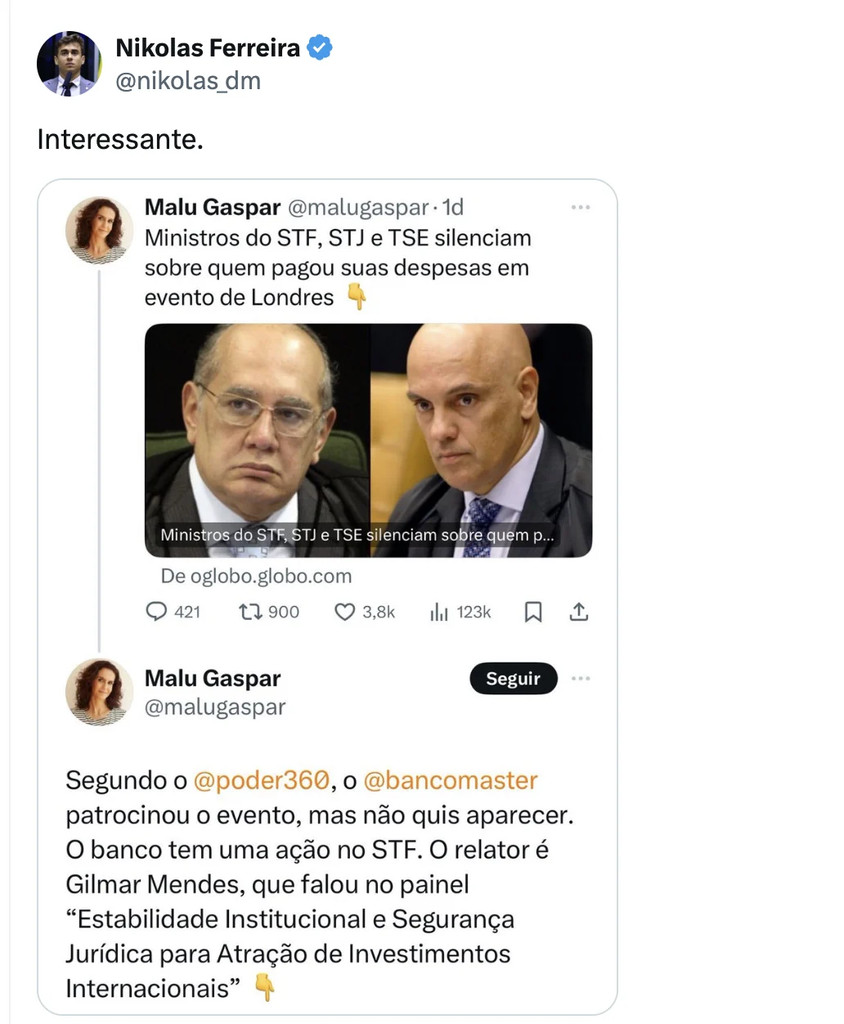844x1024 pixels.
Task: Click the @malugaspar handle under second tweet name
Action: point(215,707)
